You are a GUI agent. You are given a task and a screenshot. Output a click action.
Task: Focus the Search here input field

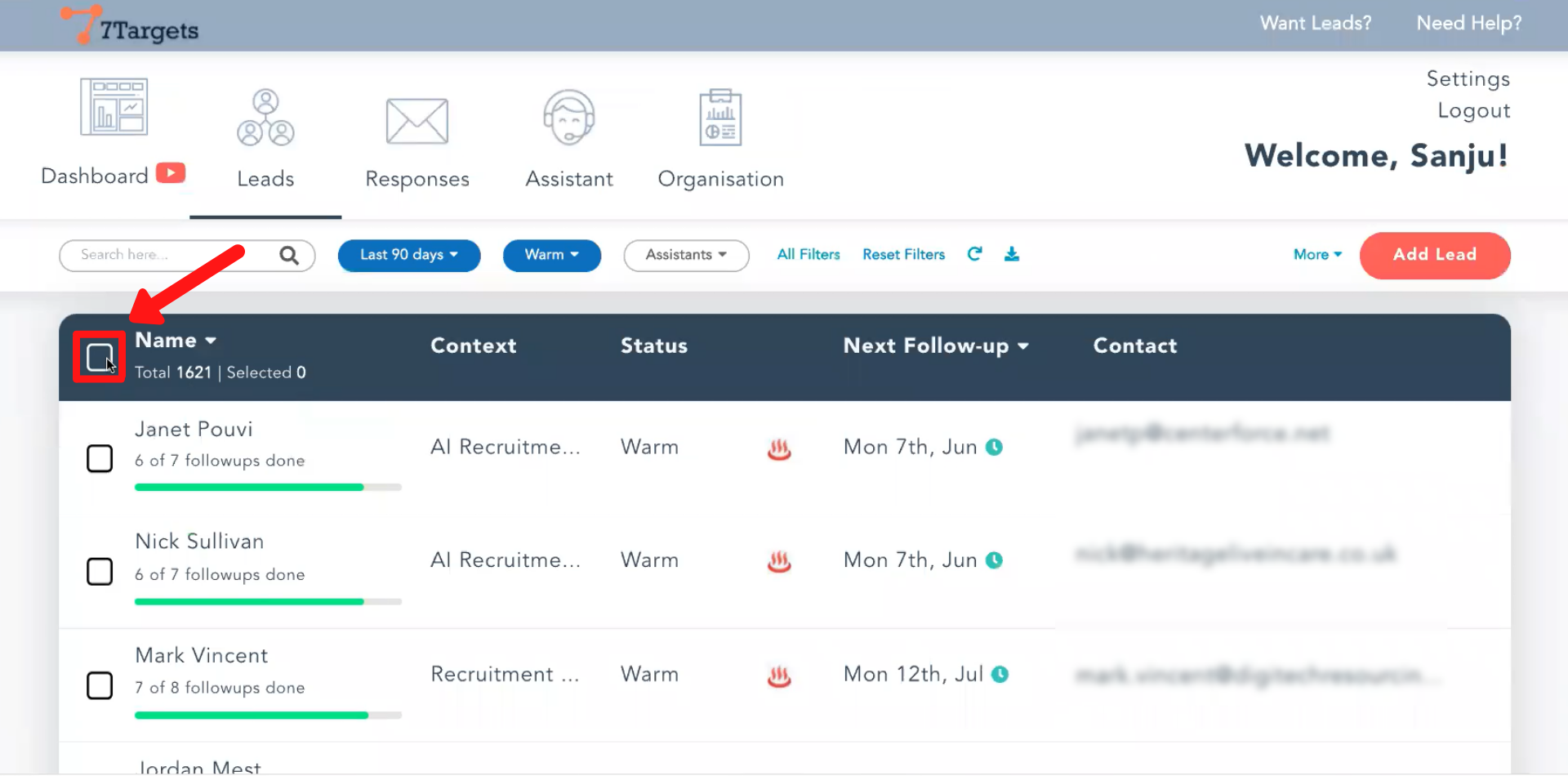(171, 255)
